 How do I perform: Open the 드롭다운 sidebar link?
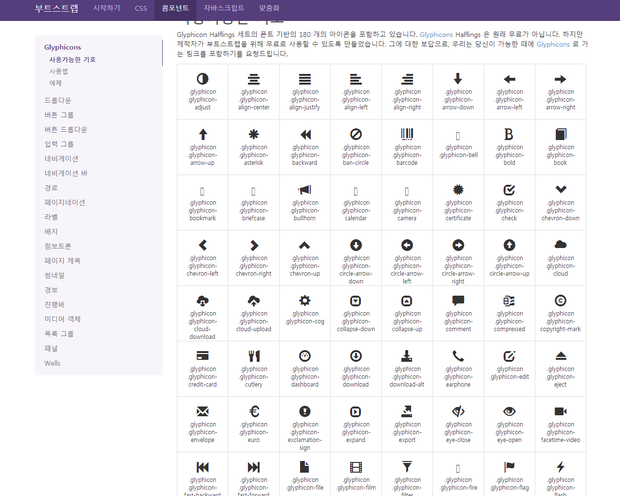[x=58, y=100]
